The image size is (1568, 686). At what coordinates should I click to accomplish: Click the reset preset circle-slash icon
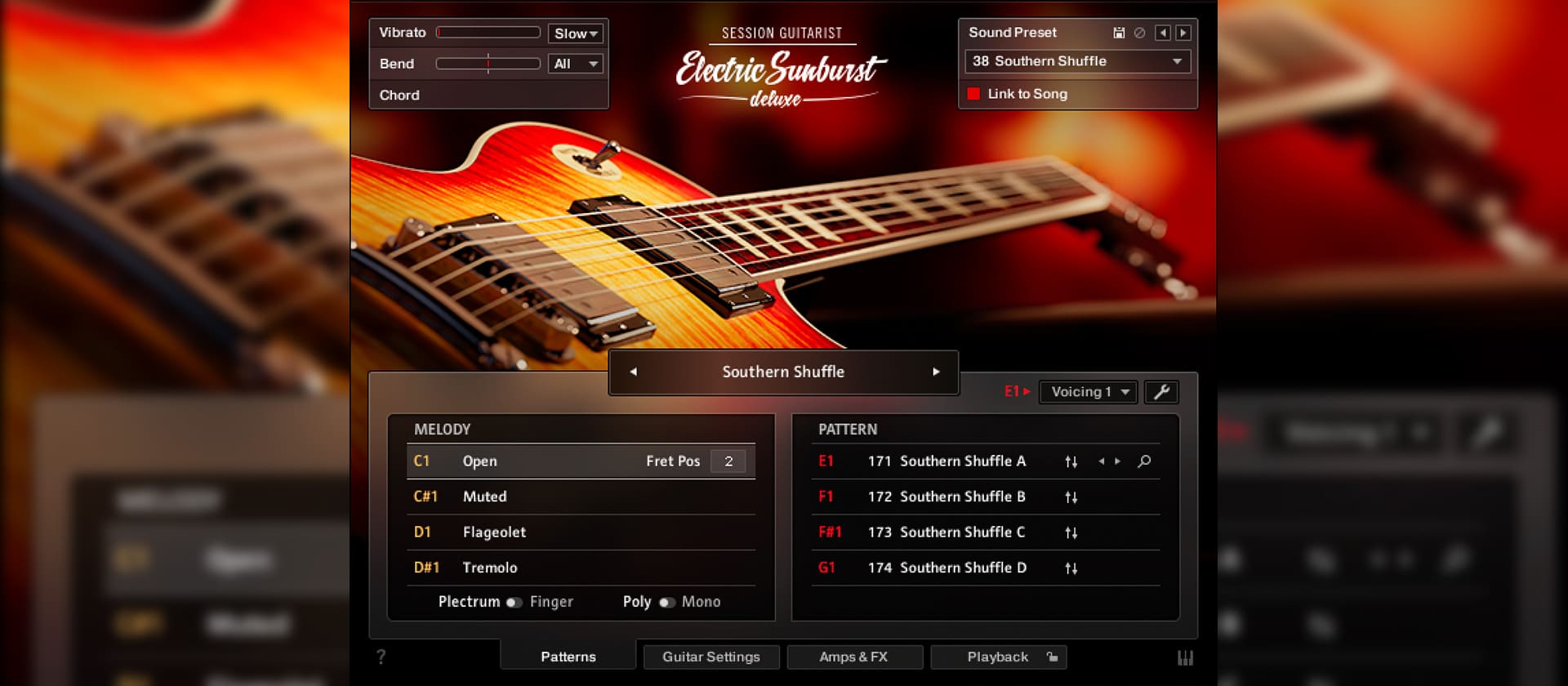coord(1139,33)
